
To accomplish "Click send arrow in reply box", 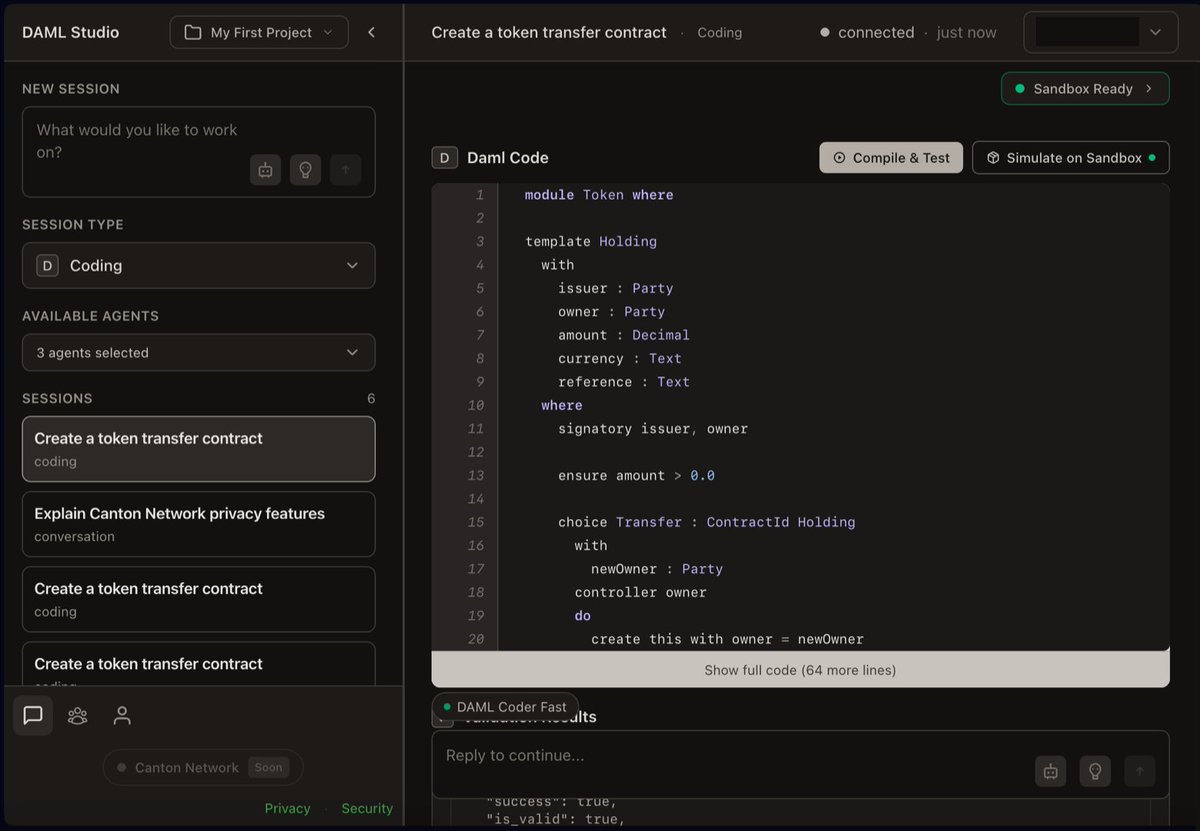I will pyautogui.click(x=1140, y=771).
